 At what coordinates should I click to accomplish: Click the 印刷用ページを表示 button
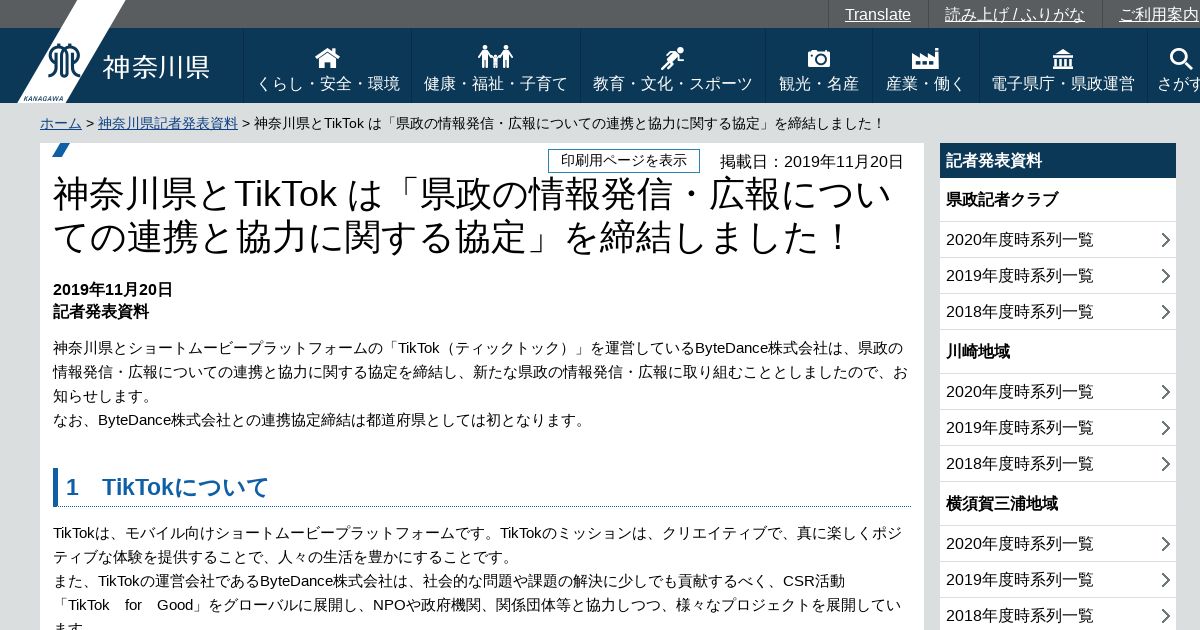click(x=624, y=161)
